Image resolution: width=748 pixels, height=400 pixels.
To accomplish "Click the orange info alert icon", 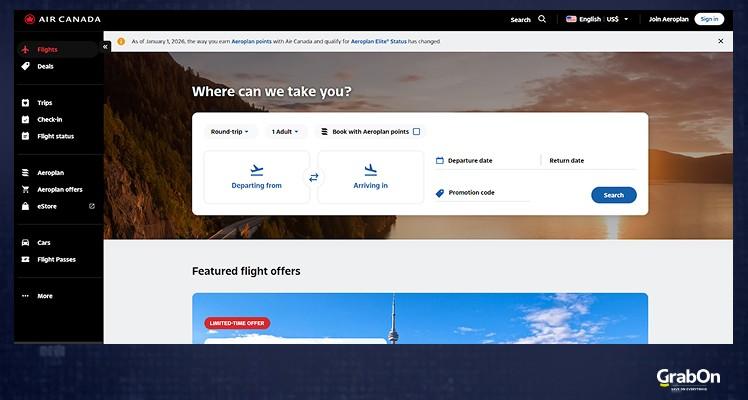I will [x=121, y=41].
